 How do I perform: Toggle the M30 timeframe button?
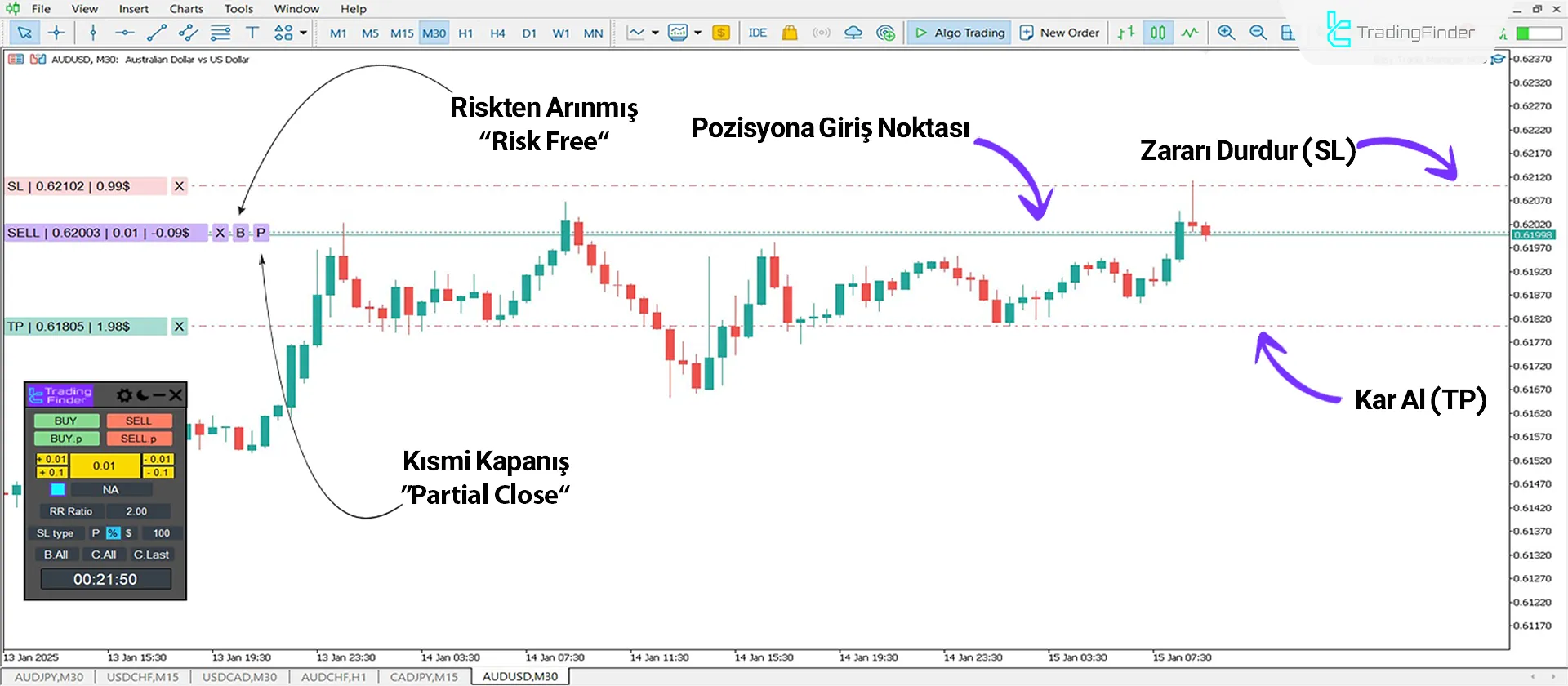(434, 33)
